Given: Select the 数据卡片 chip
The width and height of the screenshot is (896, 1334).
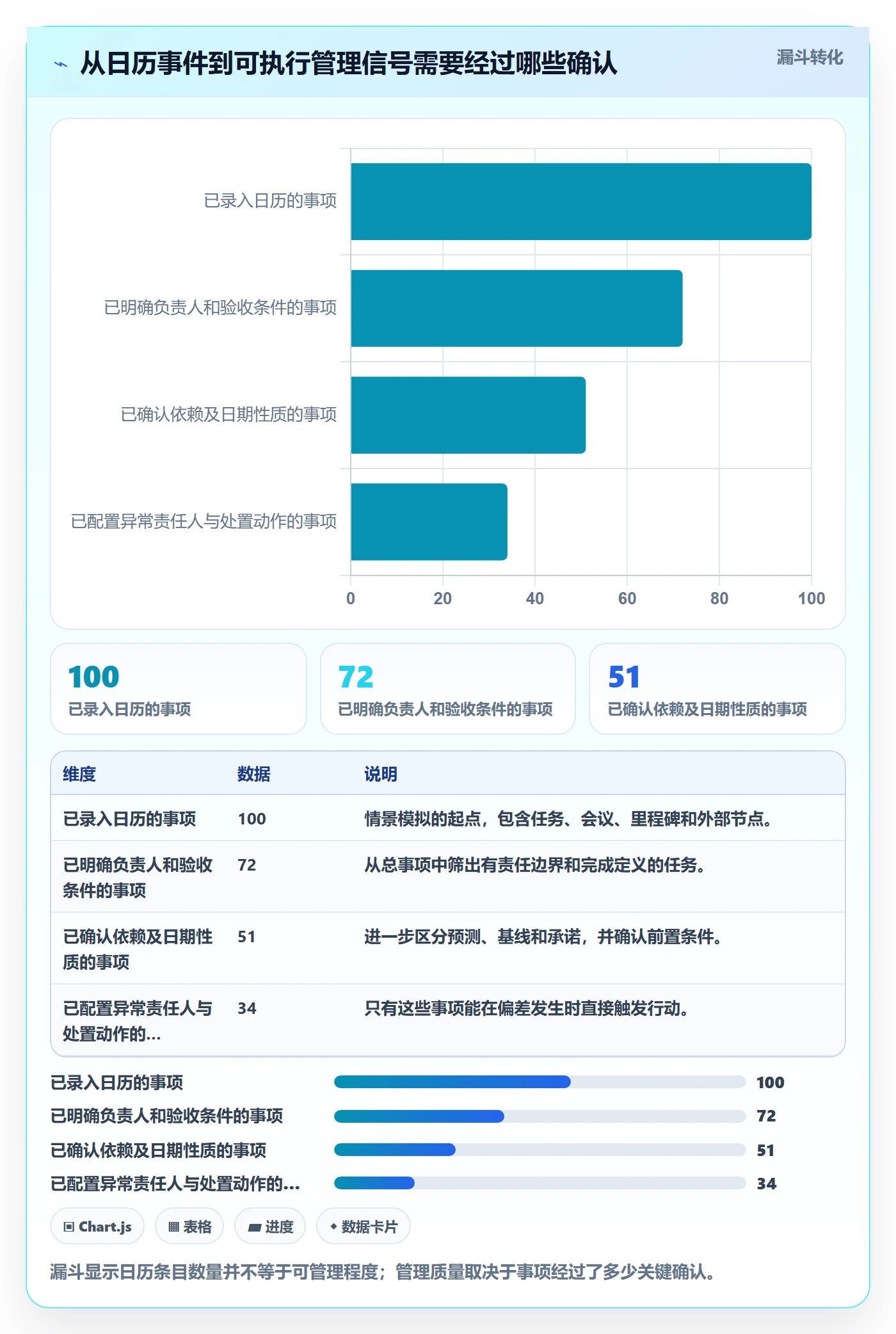Looking at the screenshot, I should pos(364,1226).
